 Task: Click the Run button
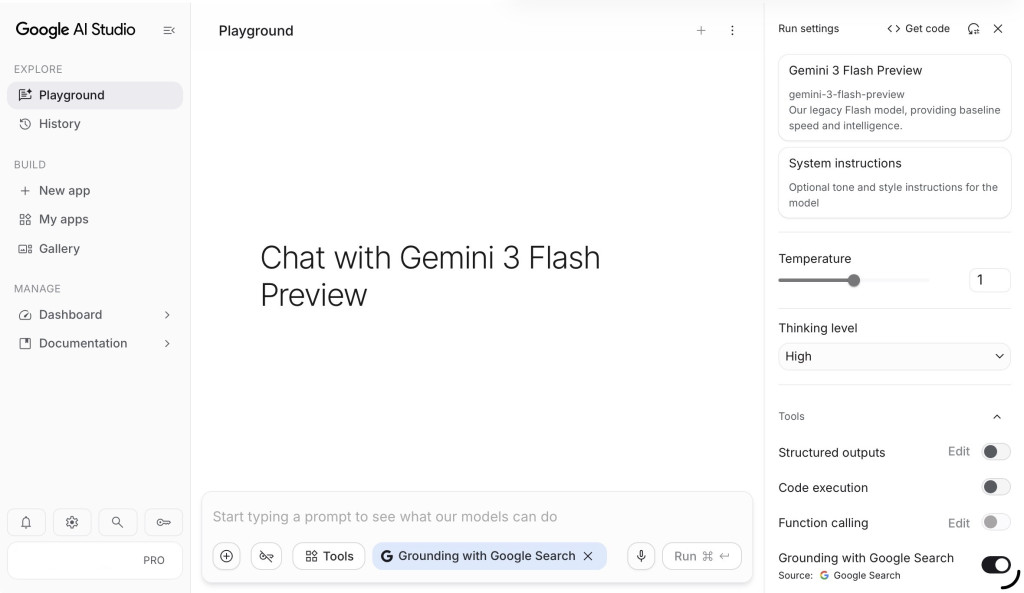tap(701, 556)
